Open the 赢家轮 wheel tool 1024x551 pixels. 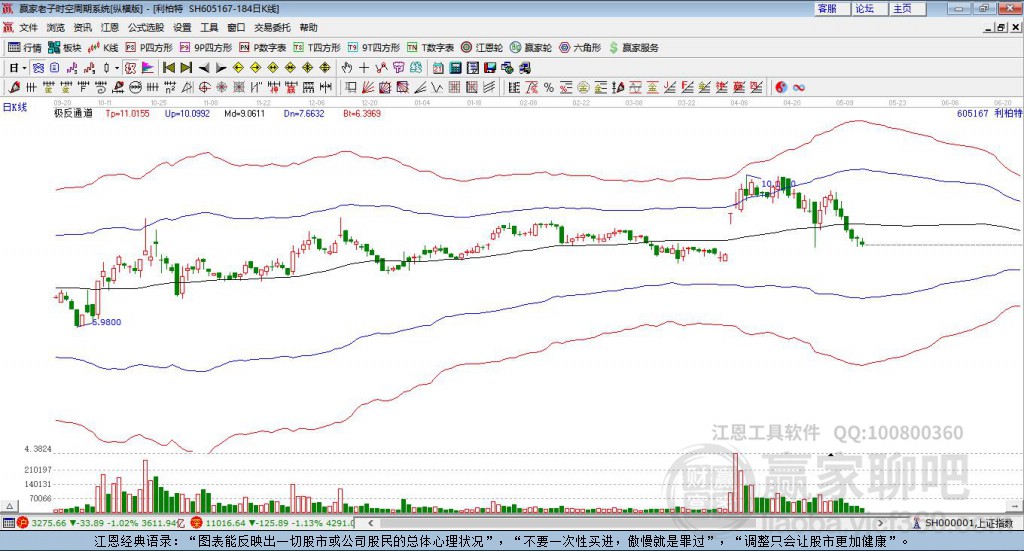click(531, 48)
